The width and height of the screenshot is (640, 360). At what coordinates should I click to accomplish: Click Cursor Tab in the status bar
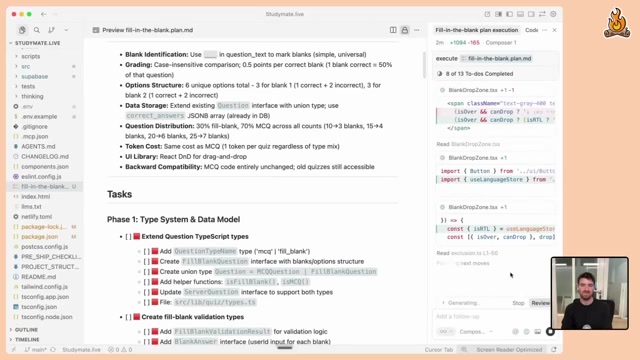point(438,349)
